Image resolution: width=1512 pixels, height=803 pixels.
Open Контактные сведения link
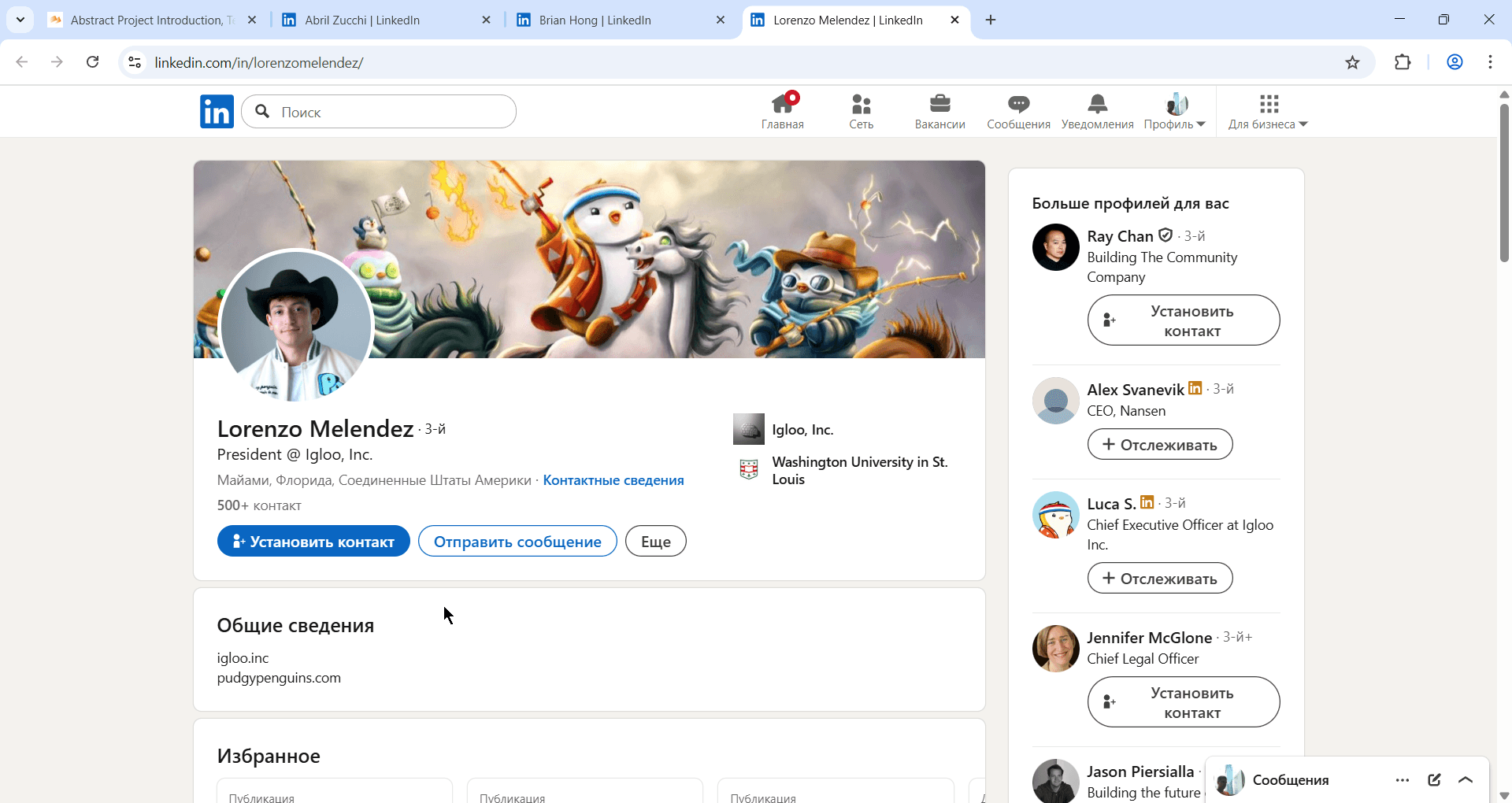[613, 480]
